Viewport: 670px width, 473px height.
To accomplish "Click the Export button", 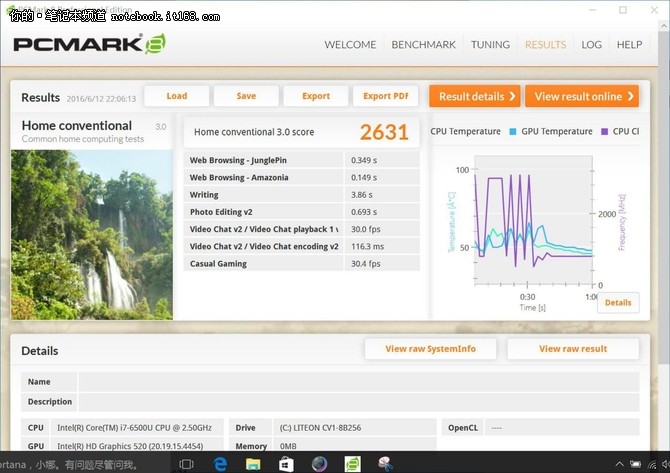I will click(316, 96).
